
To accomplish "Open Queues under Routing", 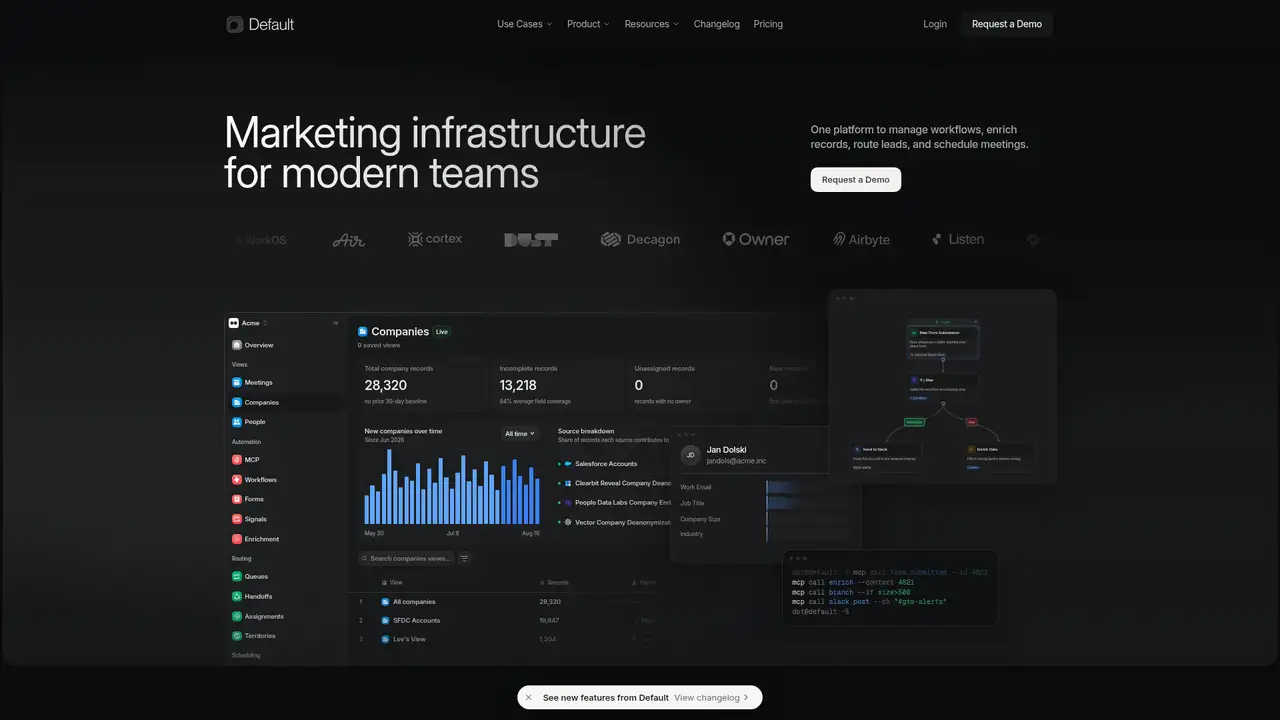I will 250,576.
